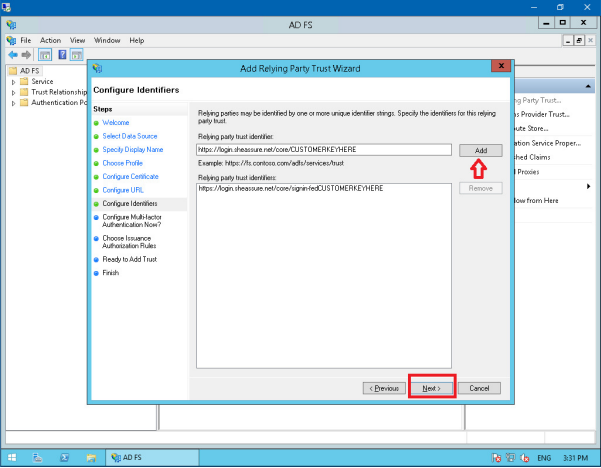The image size is (601, 468).
Task: Expand the Authentication Policies tree node
Action: pyautogui.click(x=13, y=102)
